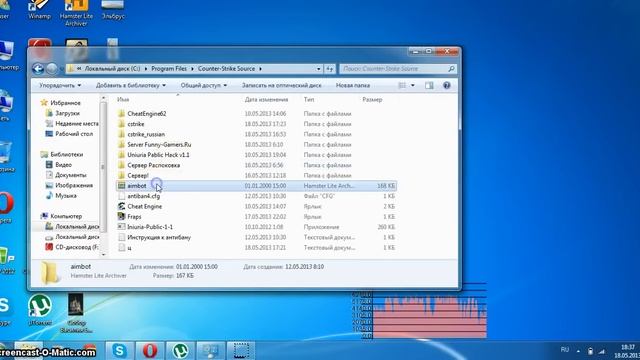Open Документы library

point(71,175)
